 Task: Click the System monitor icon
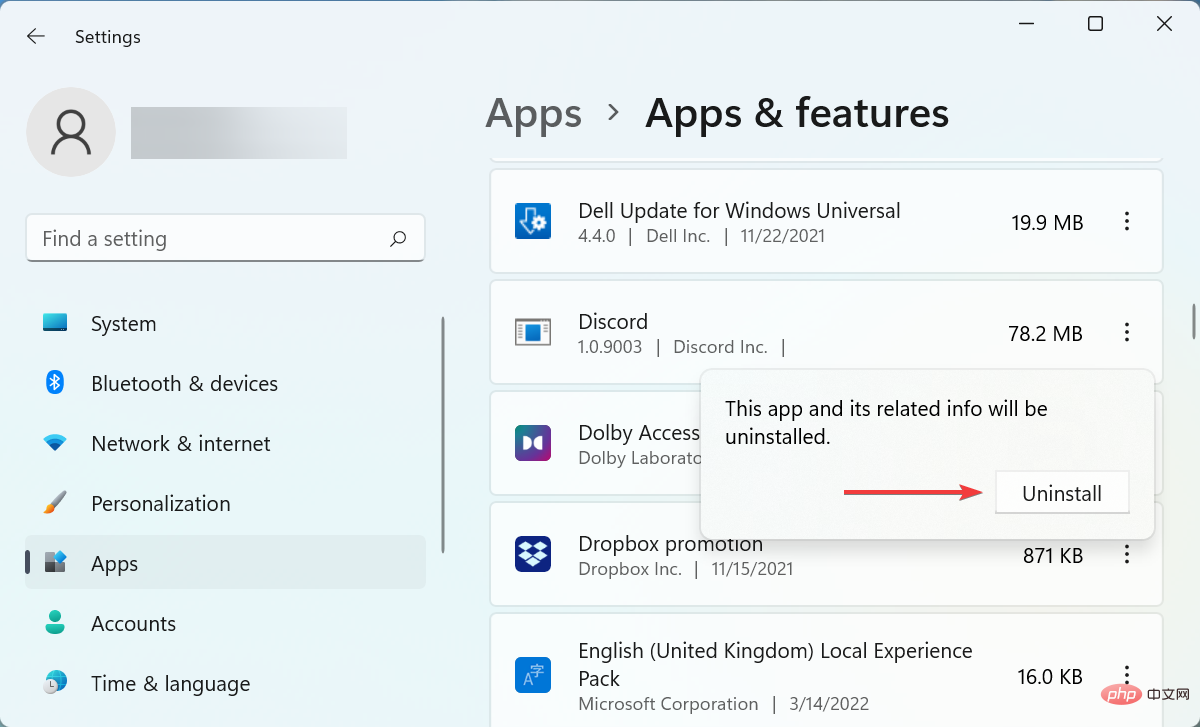pos(55,323)
